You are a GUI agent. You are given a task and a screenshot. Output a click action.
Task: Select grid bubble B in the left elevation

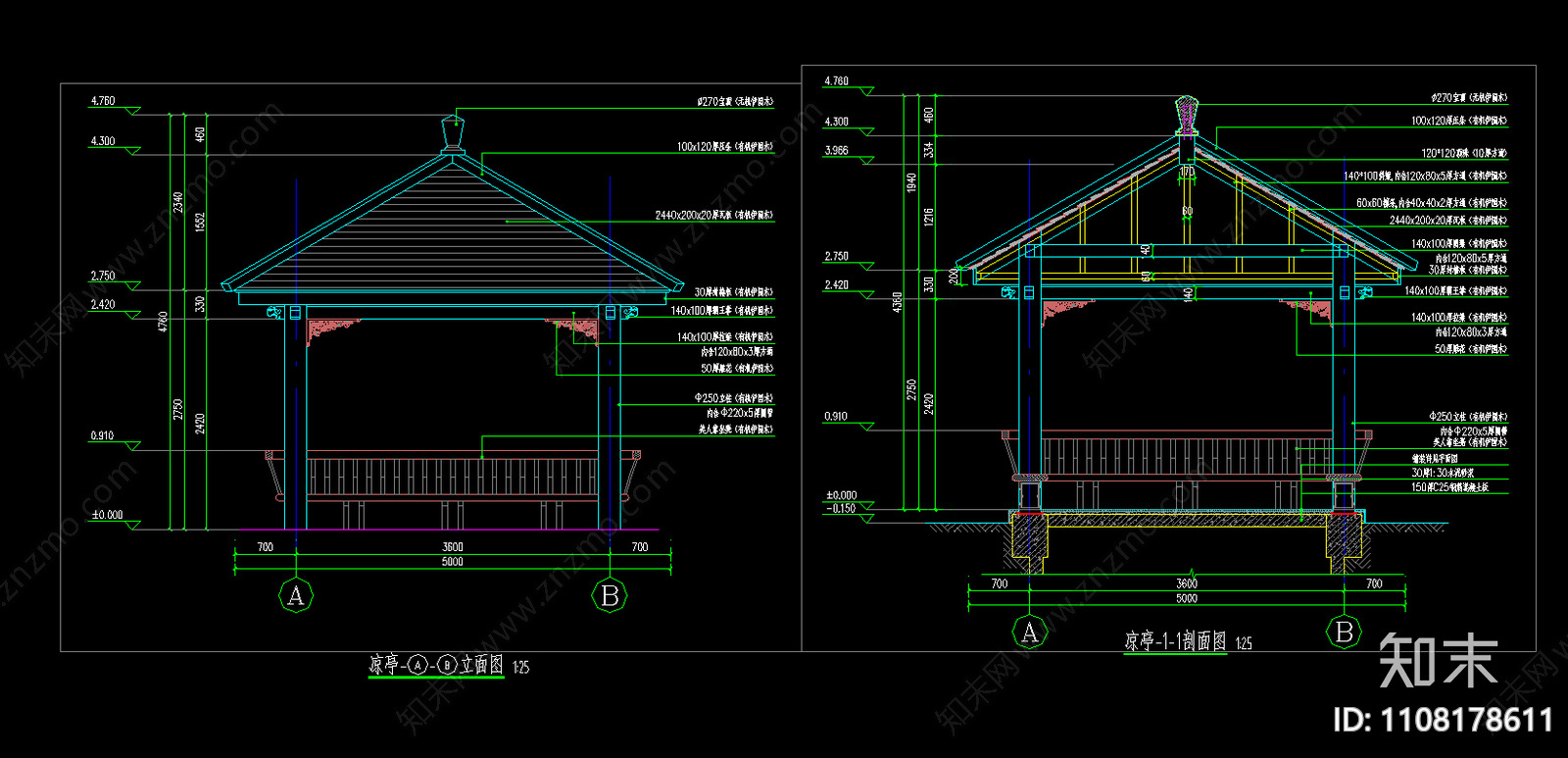(610, 595)
